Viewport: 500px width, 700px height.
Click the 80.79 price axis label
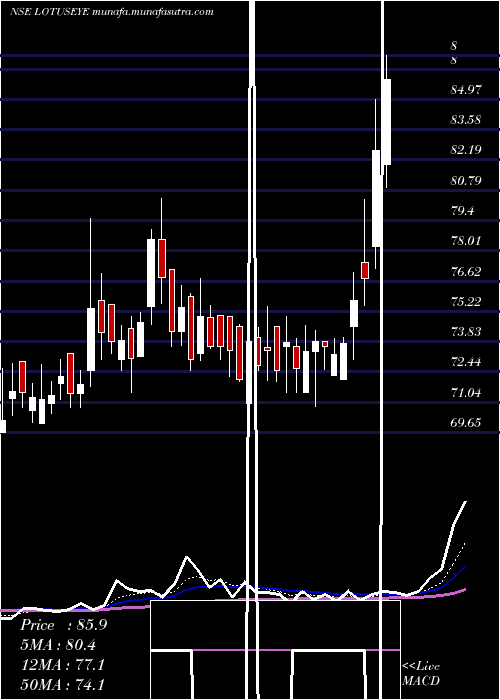point(466,181)
